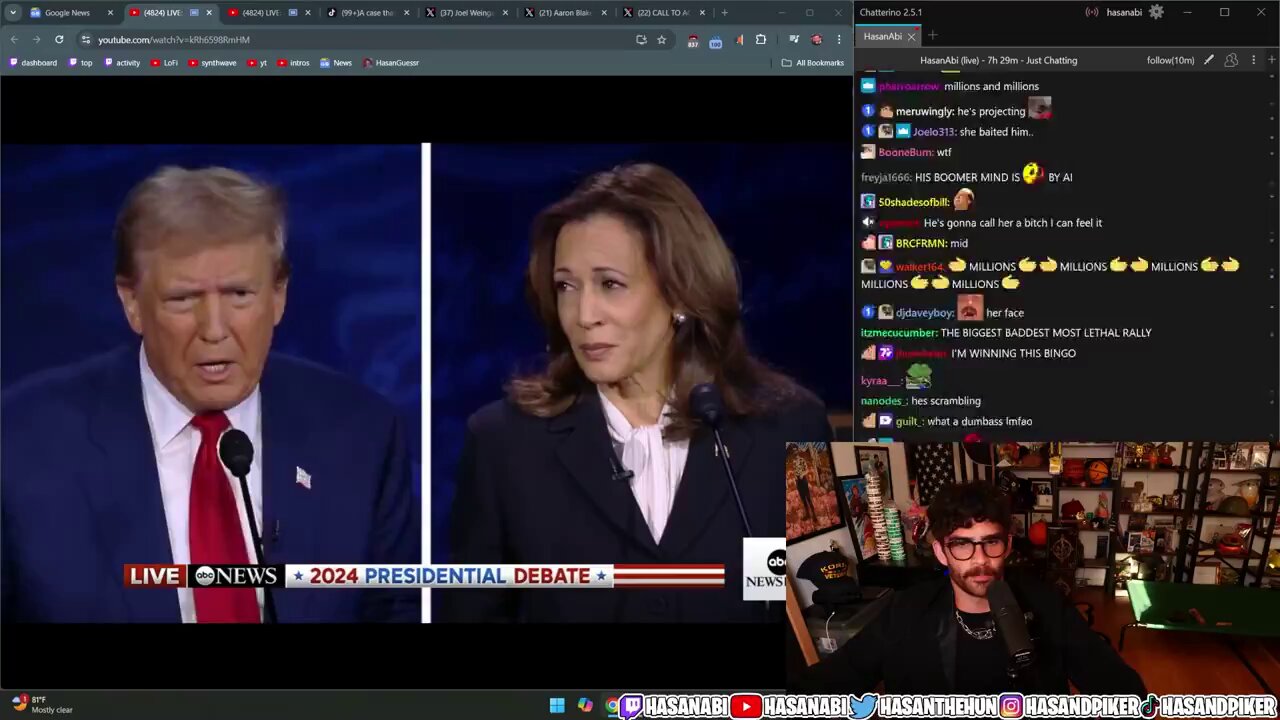Click username djdaveyboy in chat

coord(924,313)
